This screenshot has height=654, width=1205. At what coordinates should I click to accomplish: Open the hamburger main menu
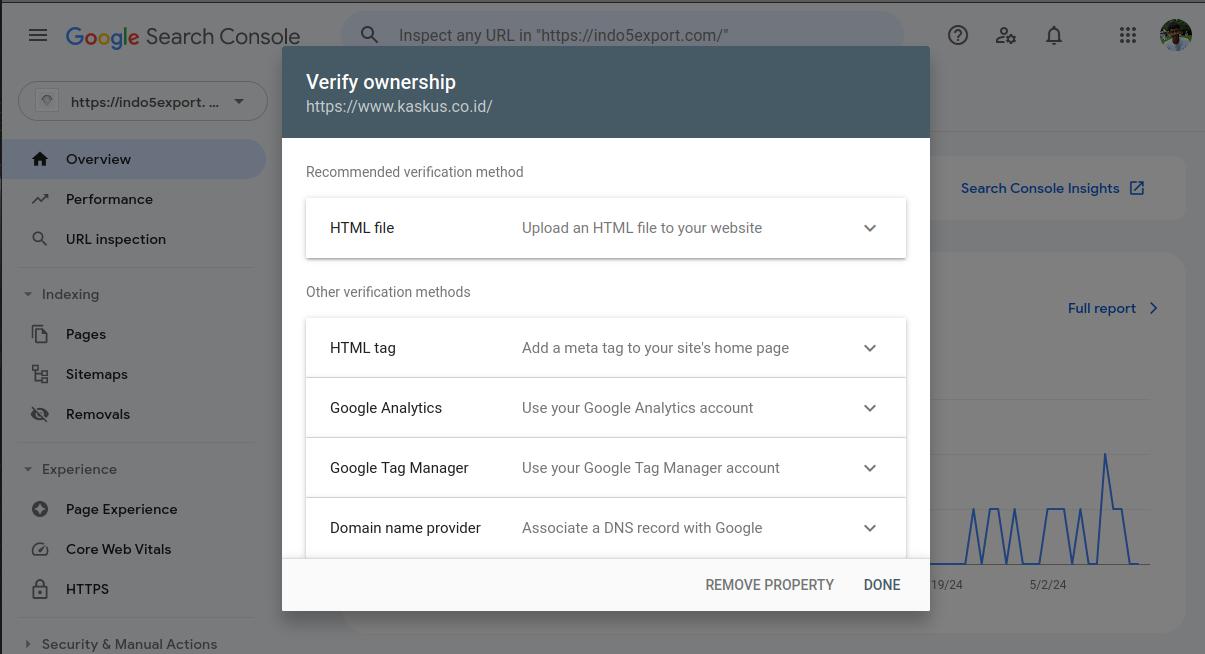(38, 35)
